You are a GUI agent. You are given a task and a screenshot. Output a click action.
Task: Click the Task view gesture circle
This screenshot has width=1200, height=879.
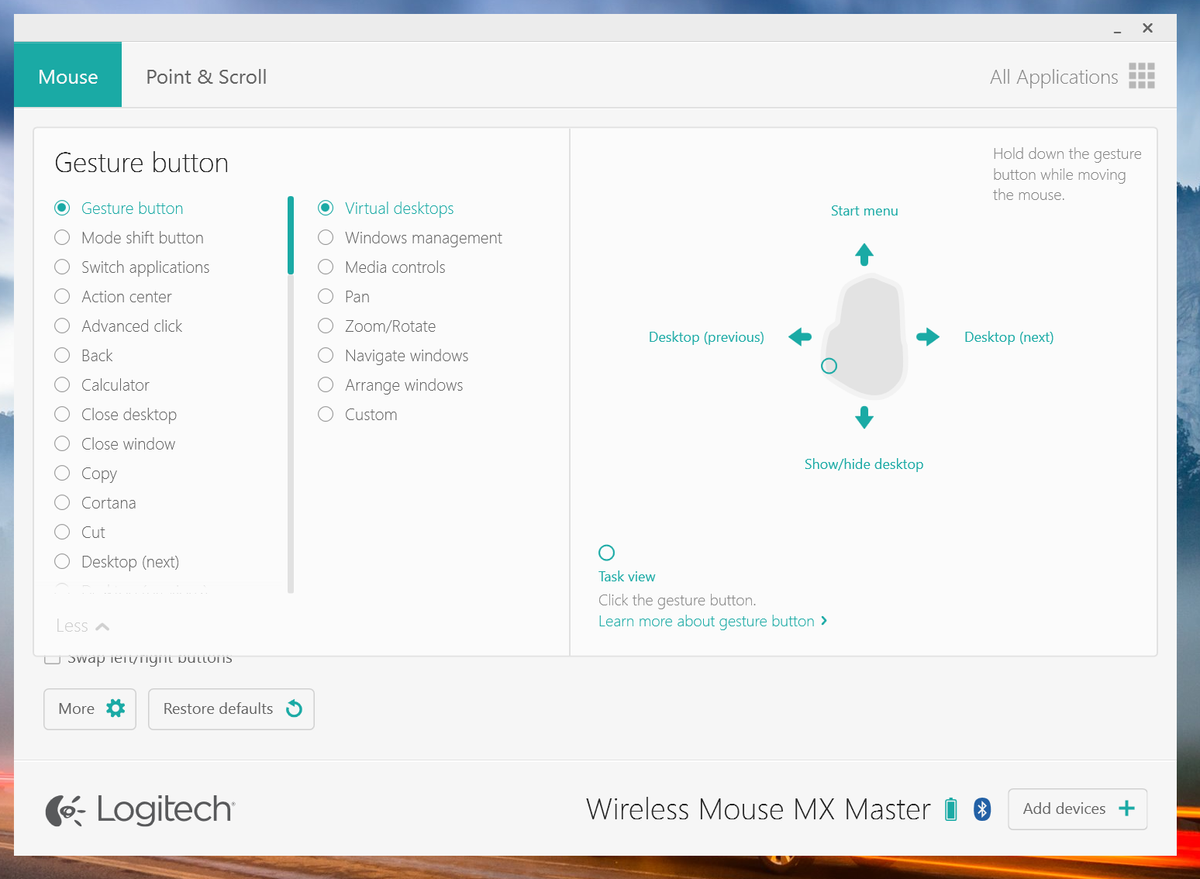click(606, 552)
